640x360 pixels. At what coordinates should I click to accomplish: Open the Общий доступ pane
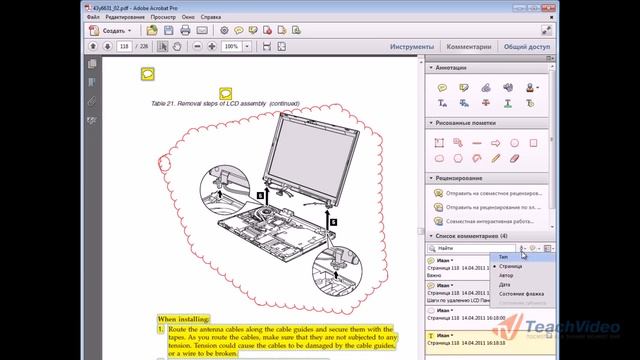tap(527, 47)
